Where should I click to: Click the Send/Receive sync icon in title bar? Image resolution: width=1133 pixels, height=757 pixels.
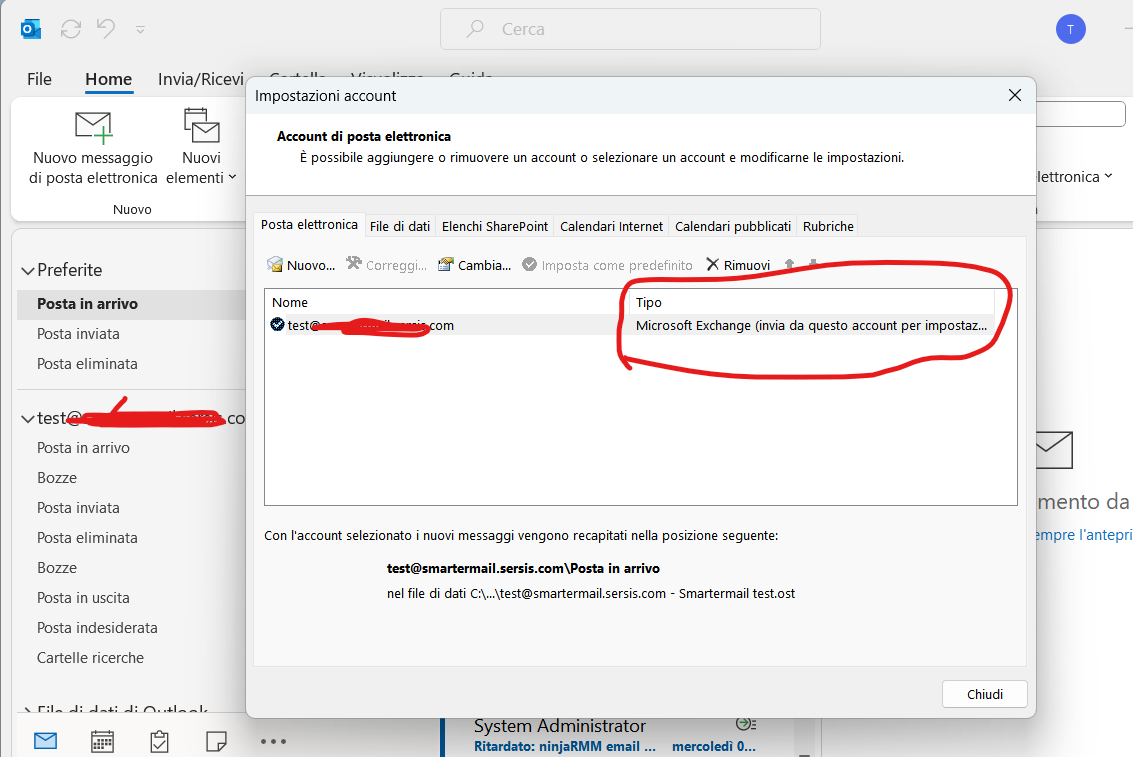click(71, 29)
